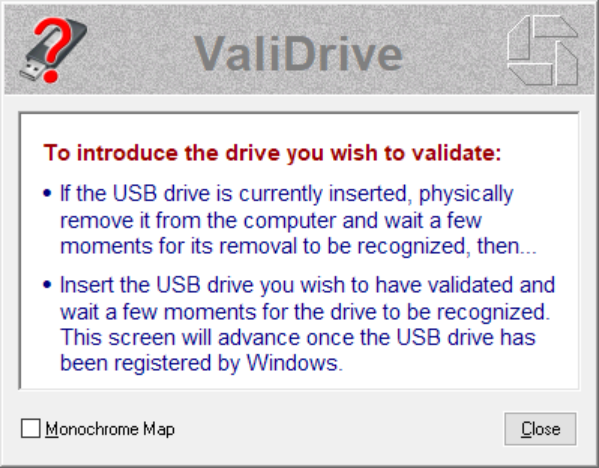Click the underlined C in the Close button

click(526, 429)
